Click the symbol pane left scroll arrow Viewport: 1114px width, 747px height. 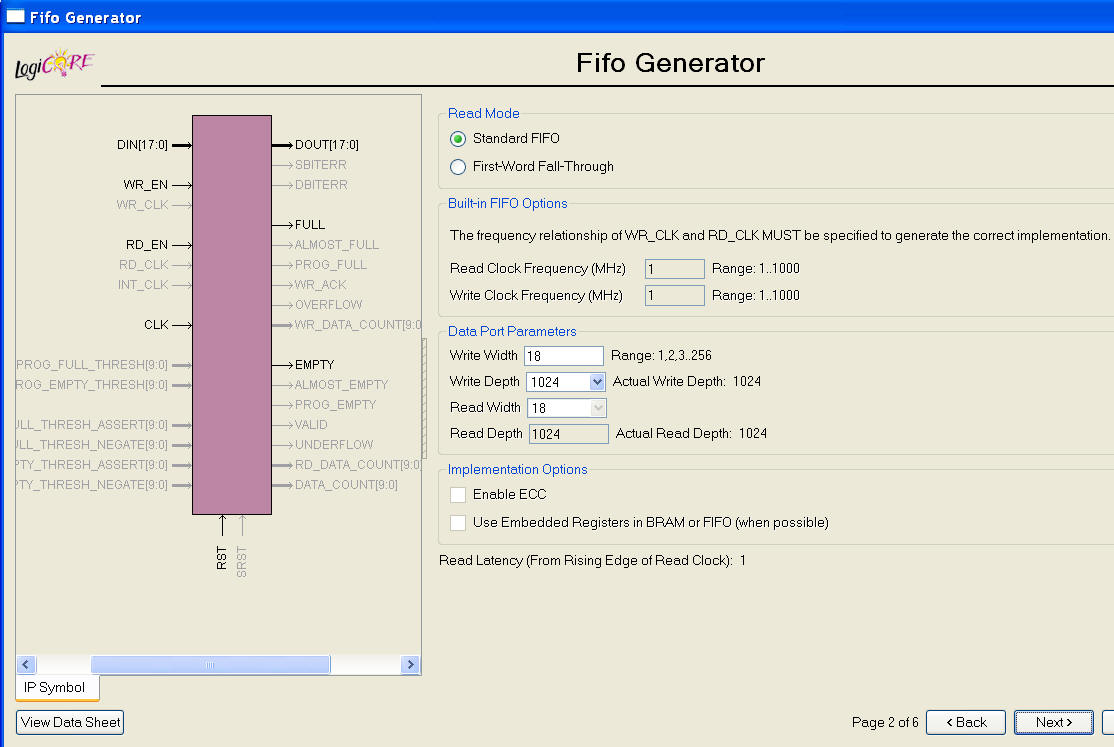[x=26, y=665]
